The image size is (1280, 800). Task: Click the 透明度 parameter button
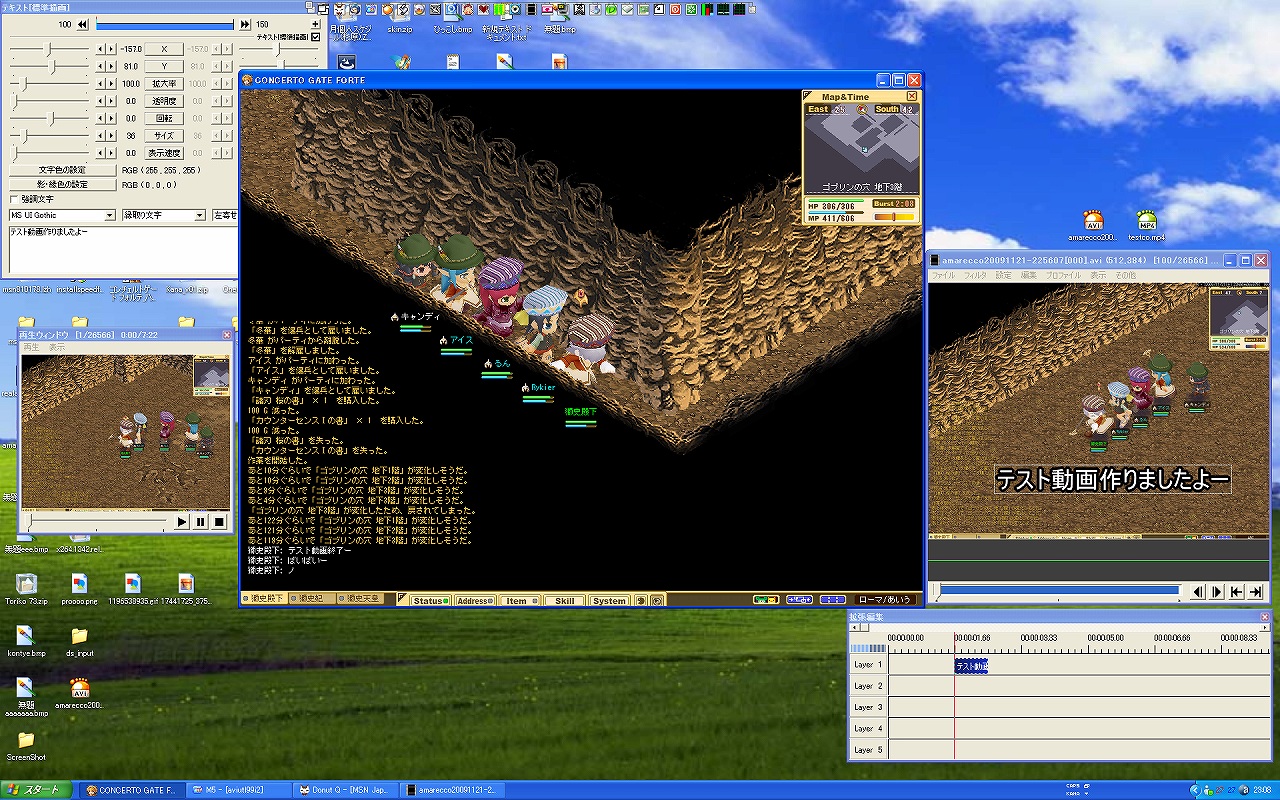(x=164, y=101)
